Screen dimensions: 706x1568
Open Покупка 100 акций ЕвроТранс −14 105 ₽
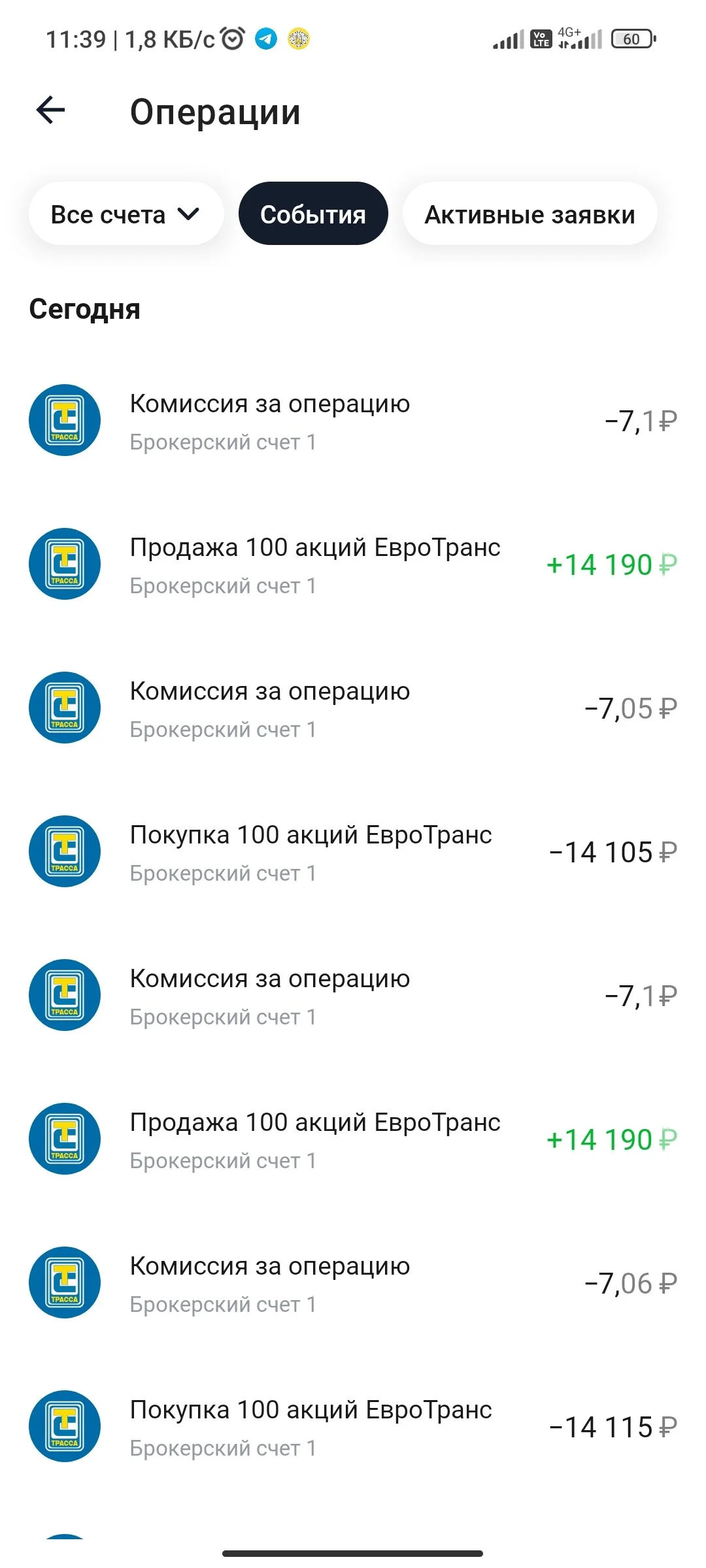(x=353, y=852)
